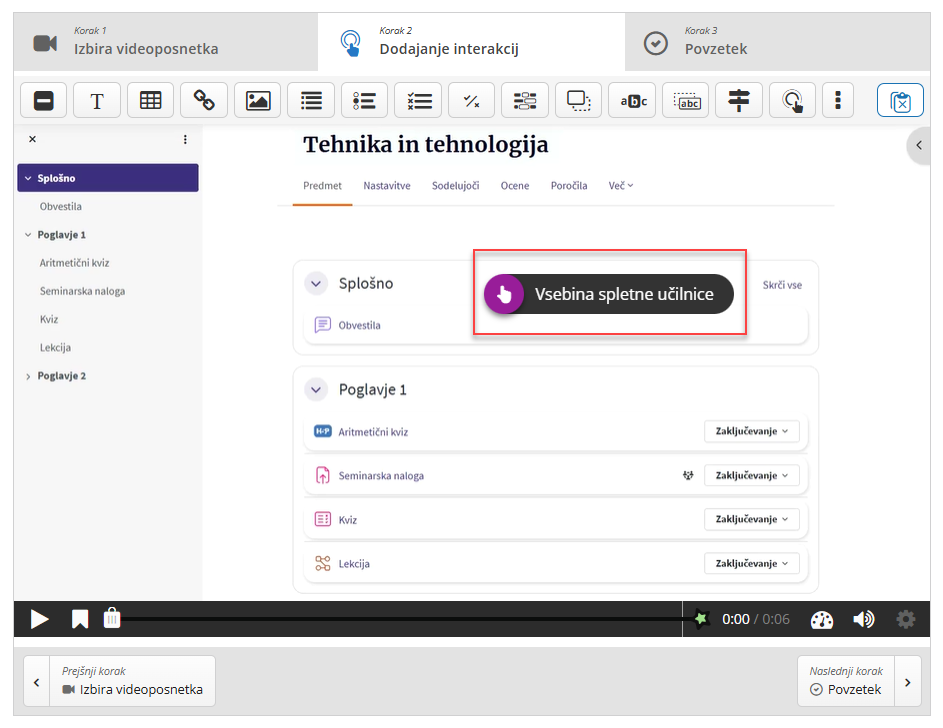Image resolution: width=943 pixels, height=728 pixels.
Task: Click the Link interaction icon
Action: [204, 100]
